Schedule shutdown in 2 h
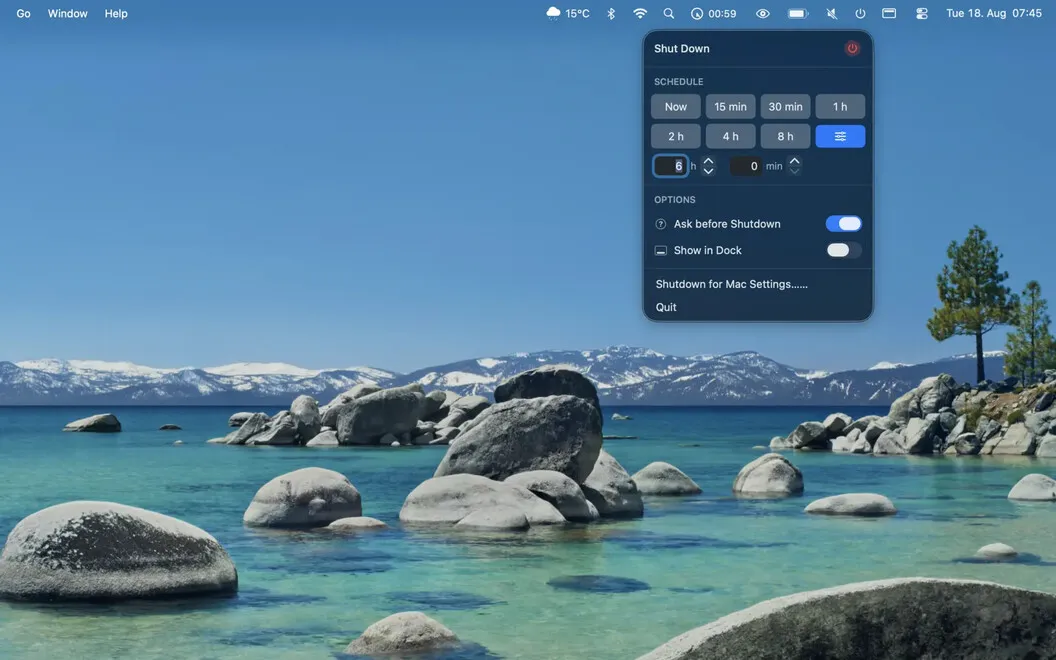Viewport: 1056px width, 660px height. (675, 136)
